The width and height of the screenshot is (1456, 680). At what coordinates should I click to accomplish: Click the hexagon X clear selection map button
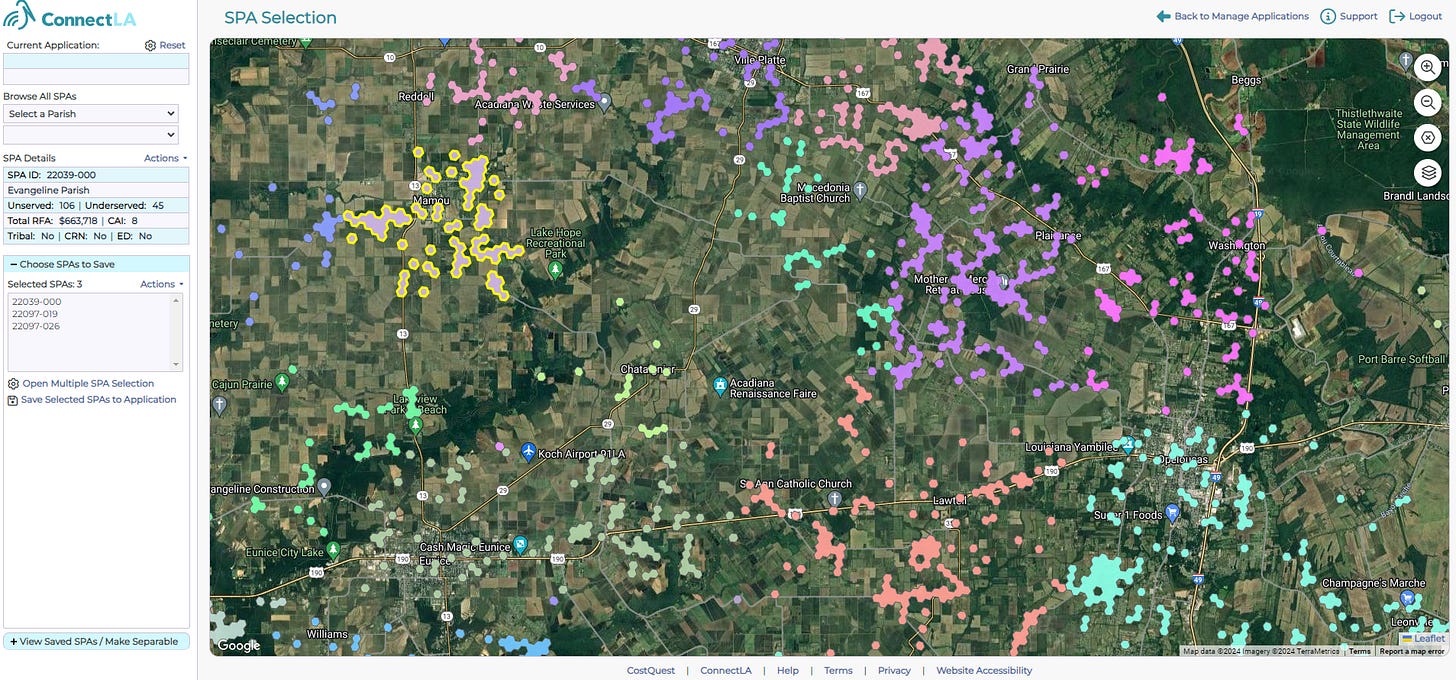[1427, 137]
